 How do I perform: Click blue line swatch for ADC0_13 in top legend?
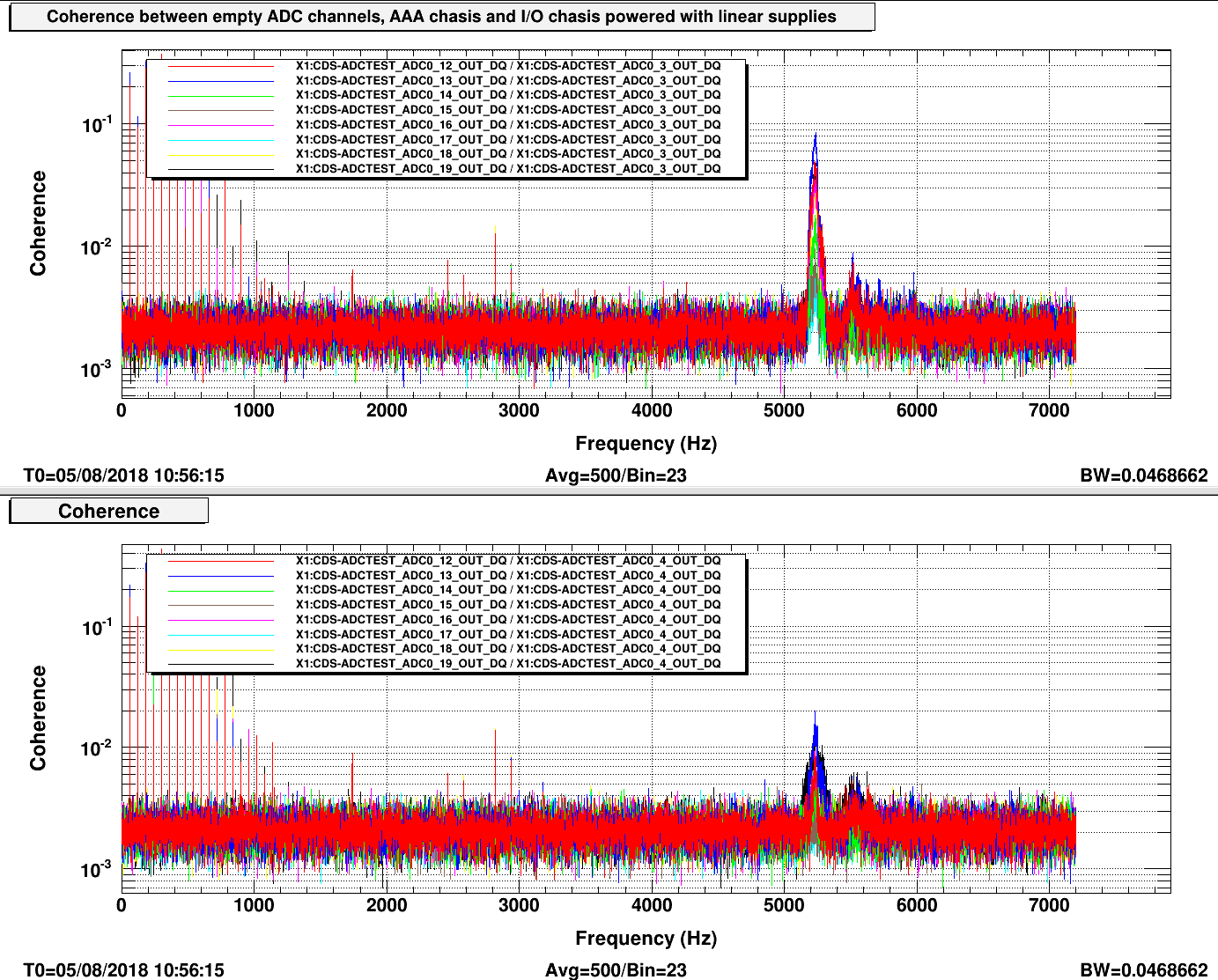pos(220,81)
